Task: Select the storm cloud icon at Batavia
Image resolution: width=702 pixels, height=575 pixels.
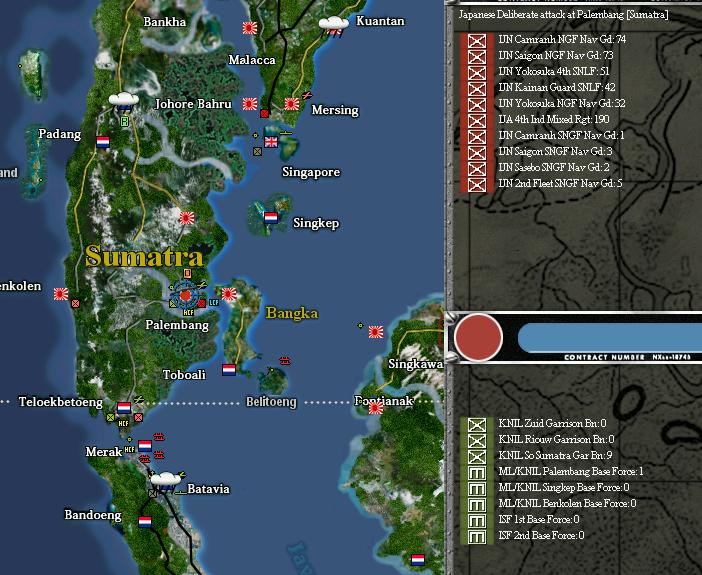Action: click(166, 481)
